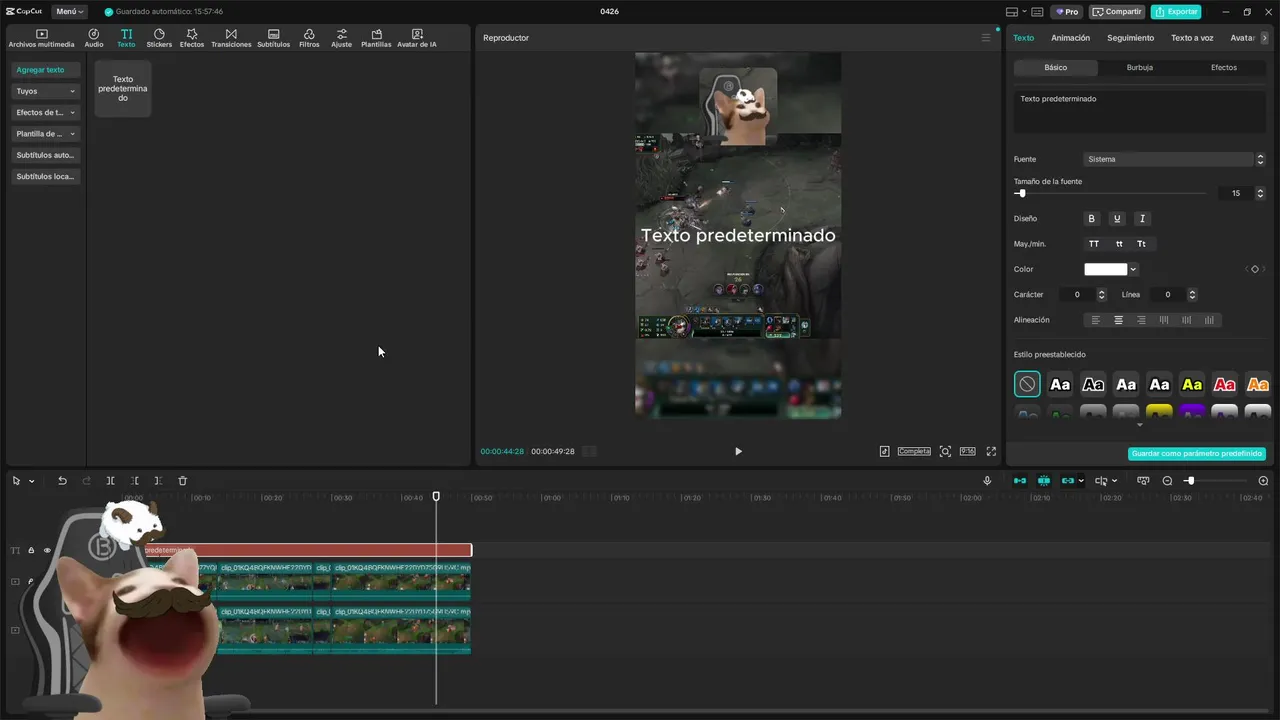This screenshot has height=720, width=1280.
Task: Zoom in the timeline with plus icon
Action: click(1263, 481)
